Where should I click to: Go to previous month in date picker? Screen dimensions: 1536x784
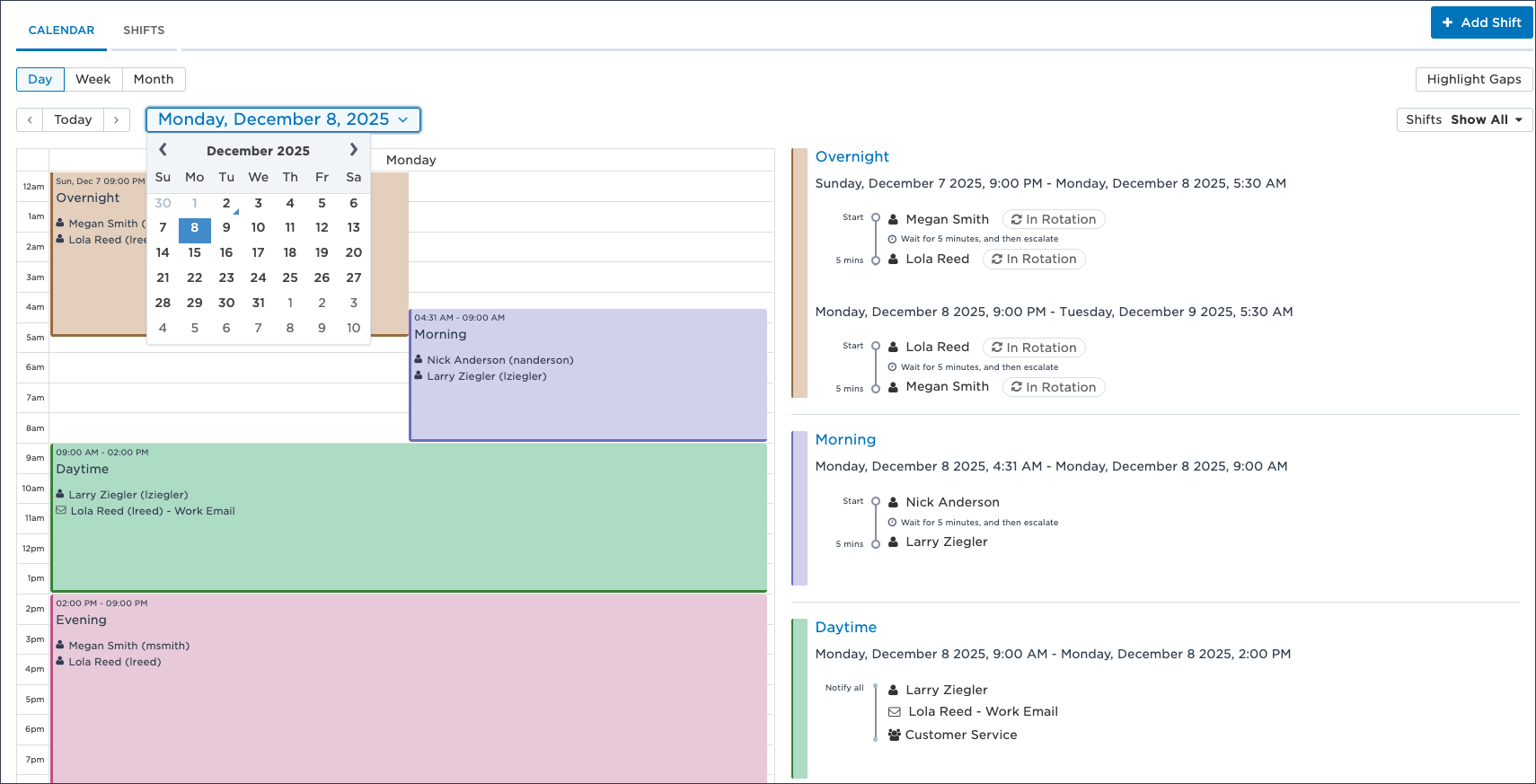[163, 150]
